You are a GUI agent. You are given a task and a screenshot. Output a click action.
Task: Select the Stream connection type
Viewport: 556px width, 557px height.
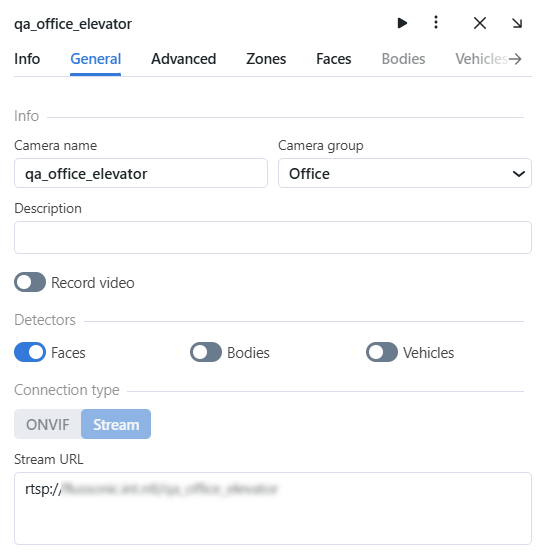116,424
